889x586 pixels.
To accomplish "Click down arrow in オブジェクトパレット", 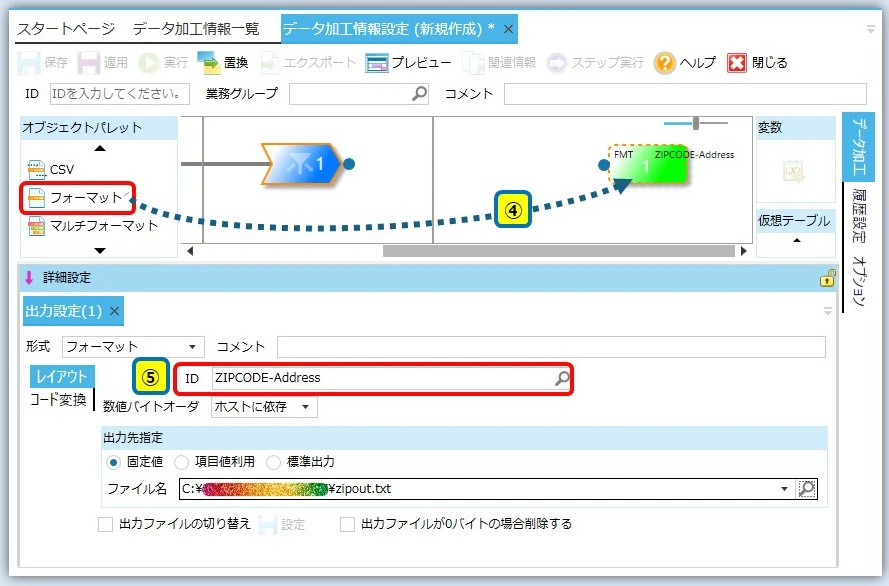I will point(100,250).
